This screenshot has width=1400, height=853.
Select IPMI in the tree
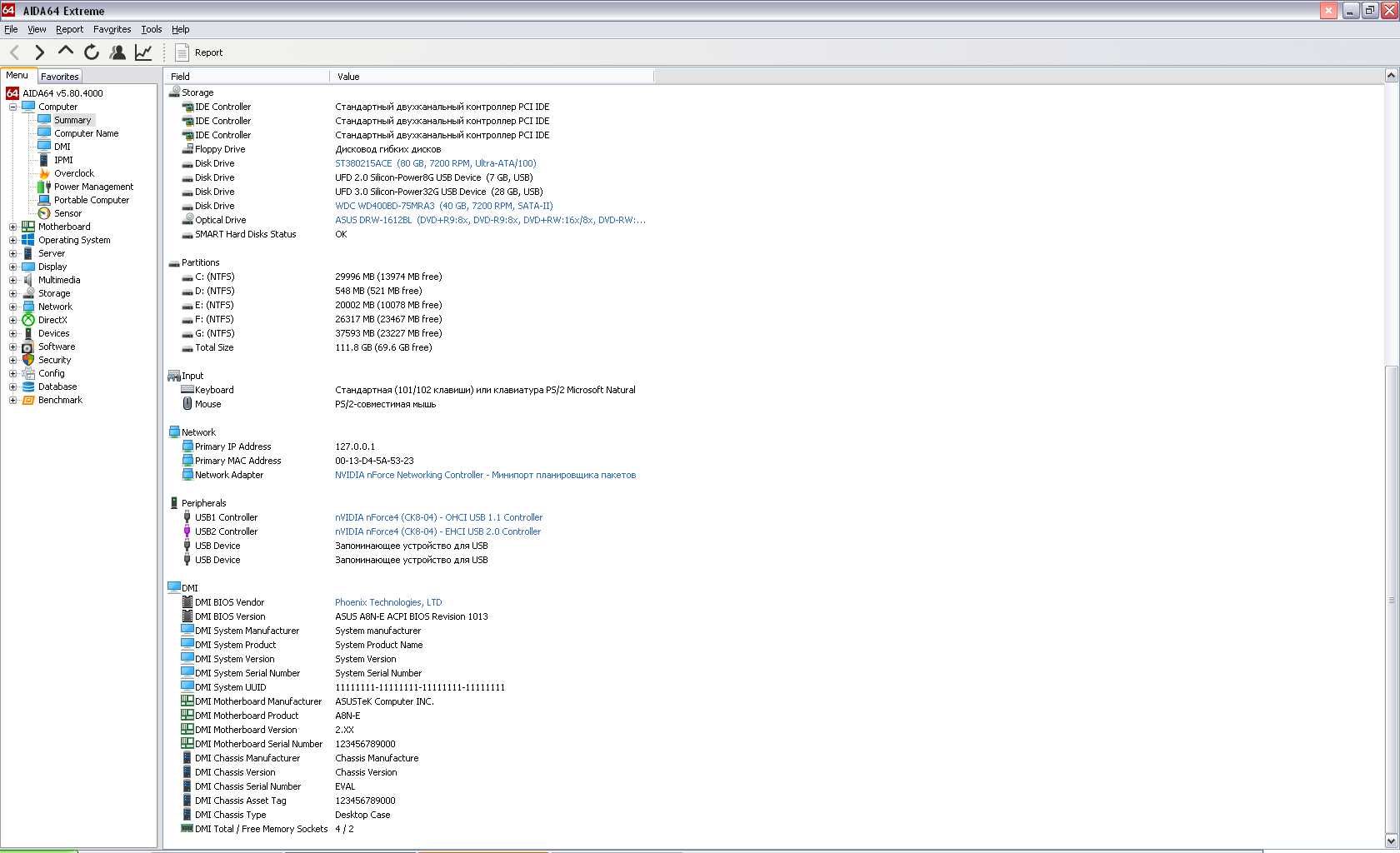pyautogui.click(x=63, y=160)
